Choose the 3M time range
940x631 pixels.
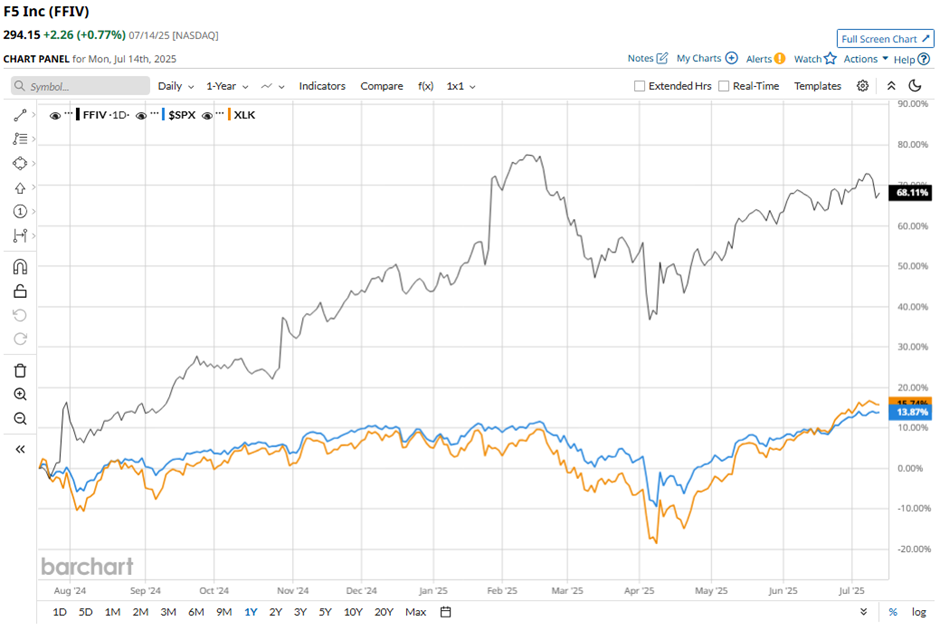[x=168, y=612]
